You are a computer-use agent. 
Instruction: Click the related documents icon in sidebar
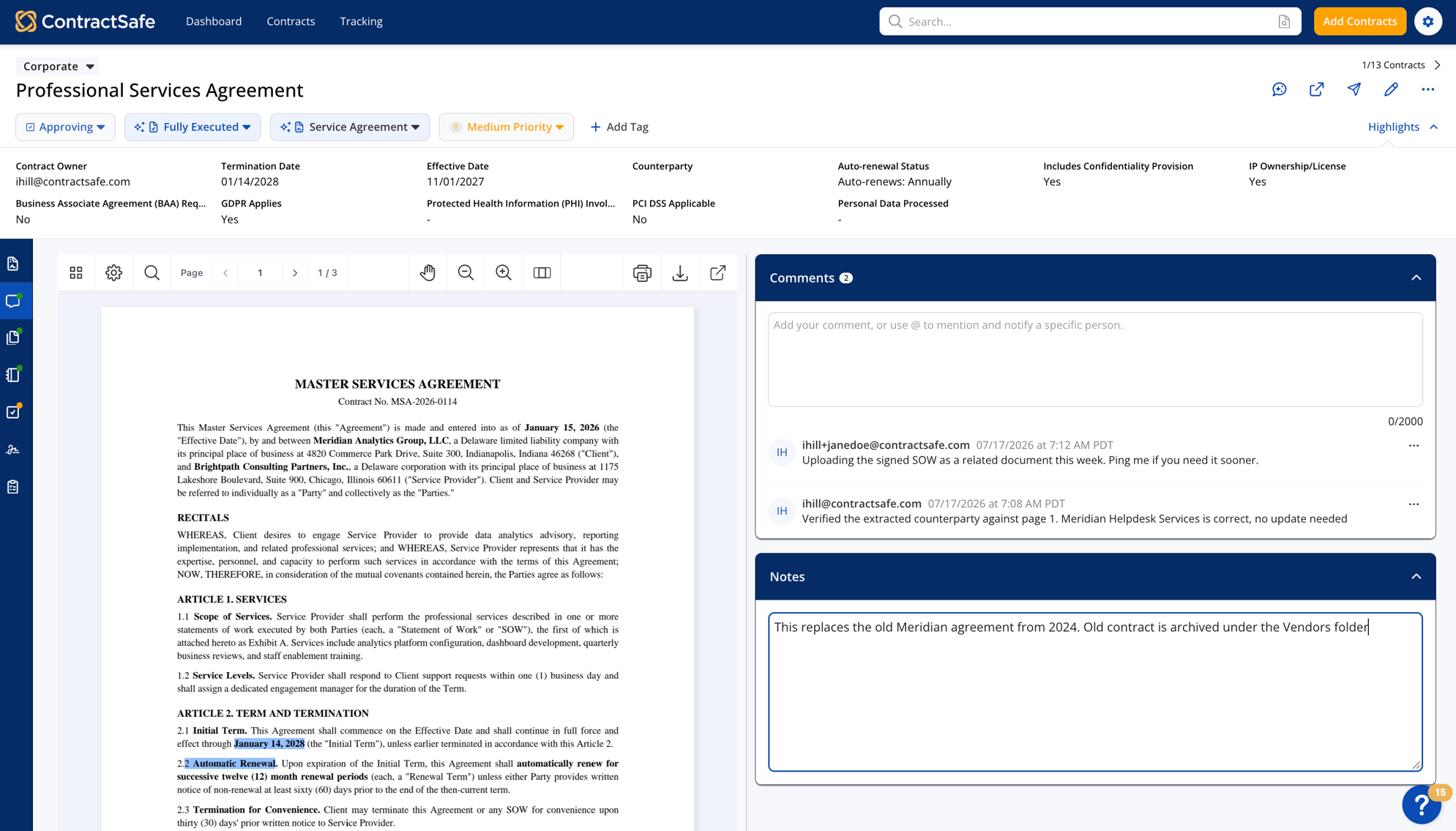tap(13, 338)
